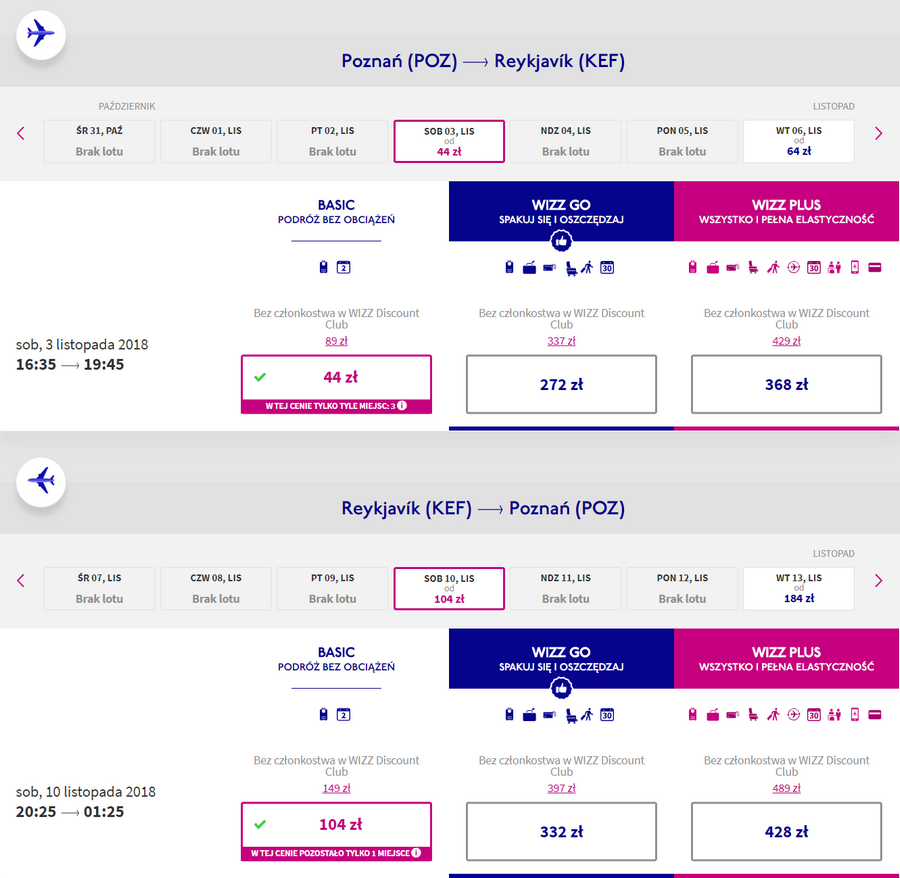Choose return WIZZ GO fare 332 zł
Screen dimensions: 900x878
point(561,831)
